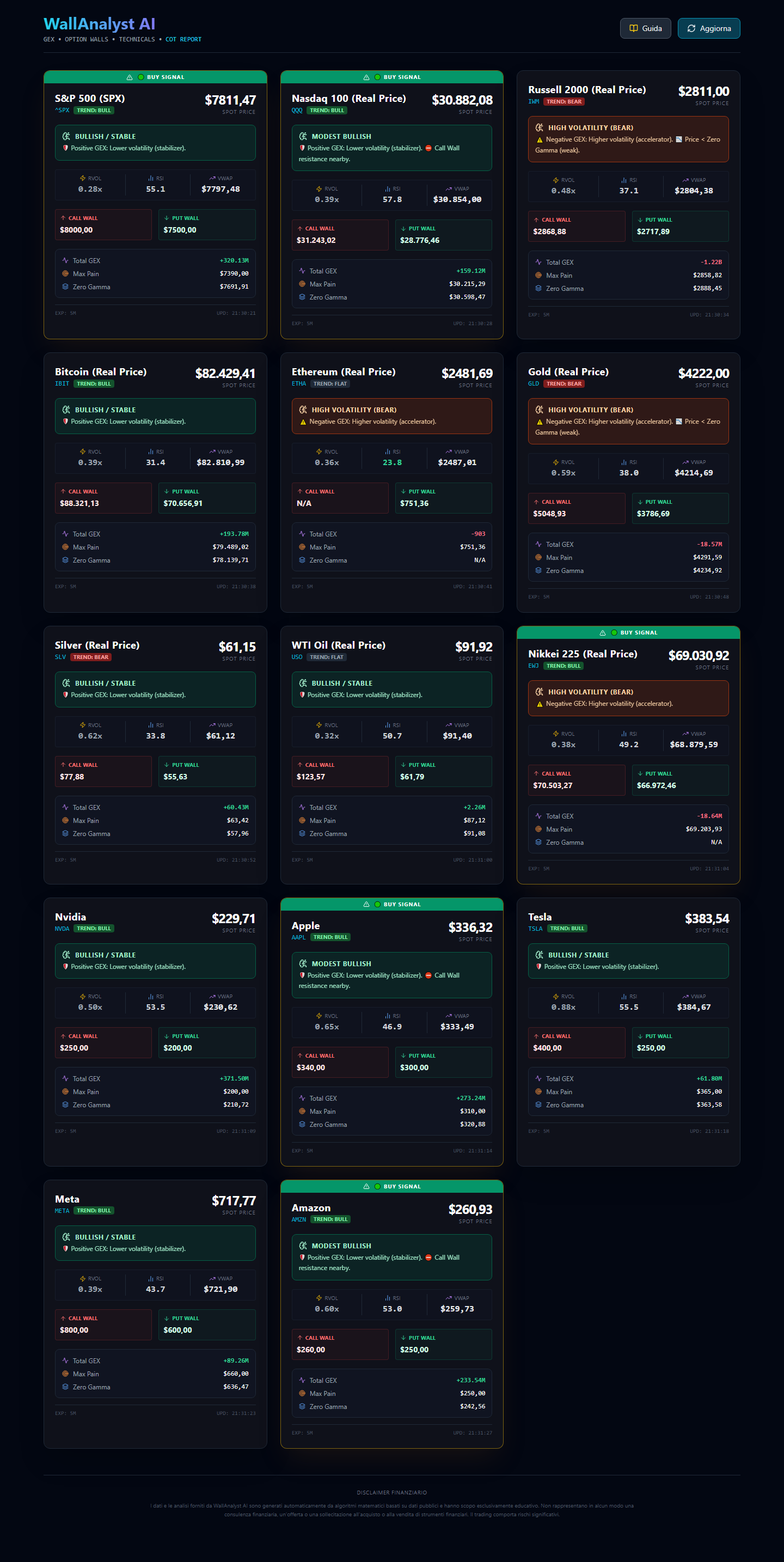Viewport: 784px width, 1562px height.
Task: Click Meta RSI value 43.7
Action: tap(155, 1289)
